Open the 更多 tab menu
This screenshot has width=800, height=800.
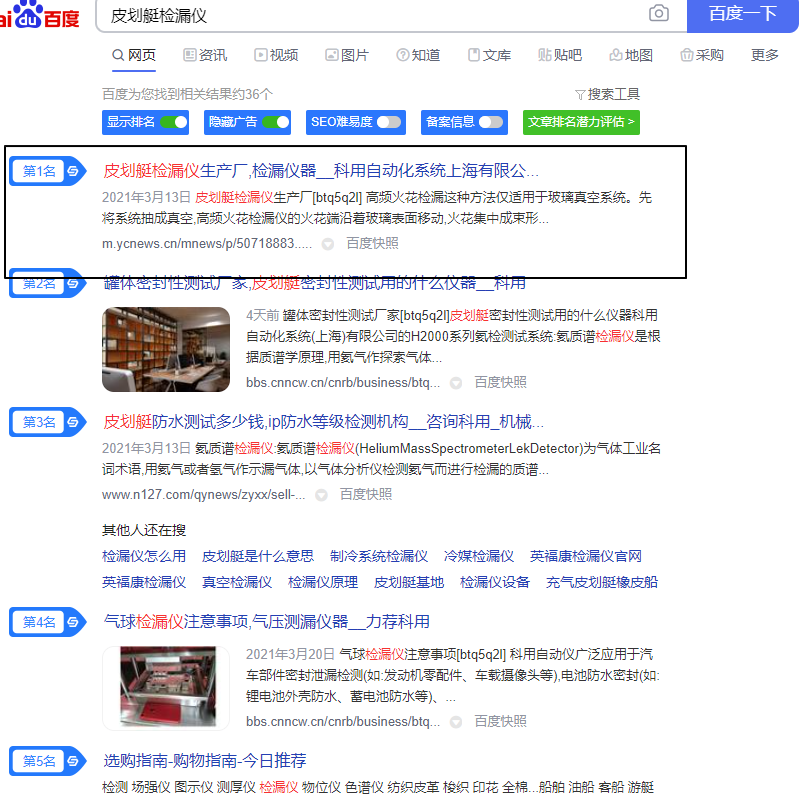(x=764, y=55)
